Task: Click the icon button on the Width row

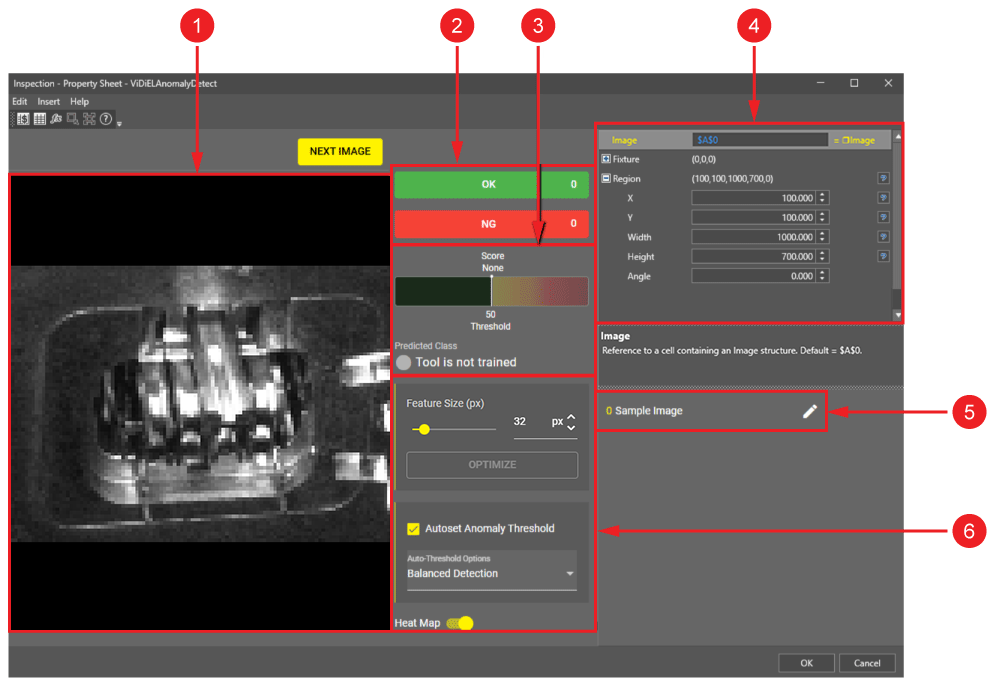Action: point(883,237)
